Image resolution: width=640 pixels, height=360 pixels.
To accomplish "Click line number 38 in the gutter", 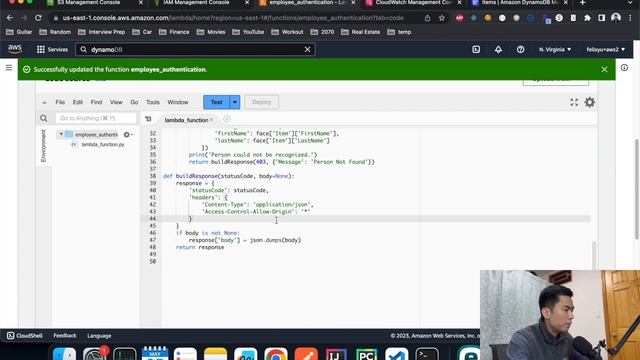I will point(153,176).
